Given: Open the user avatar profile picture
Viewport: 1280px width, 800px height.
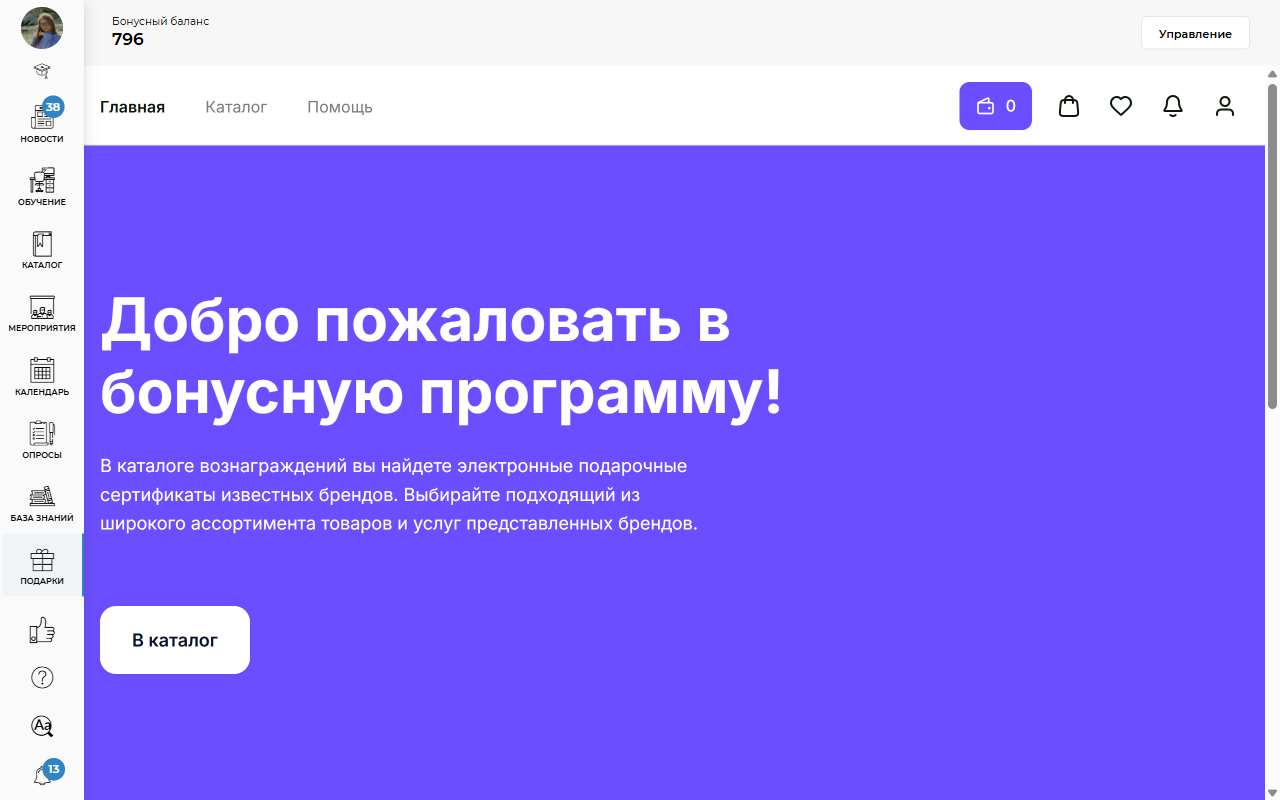Looking at the screenshot, I should tap(42, 28).
